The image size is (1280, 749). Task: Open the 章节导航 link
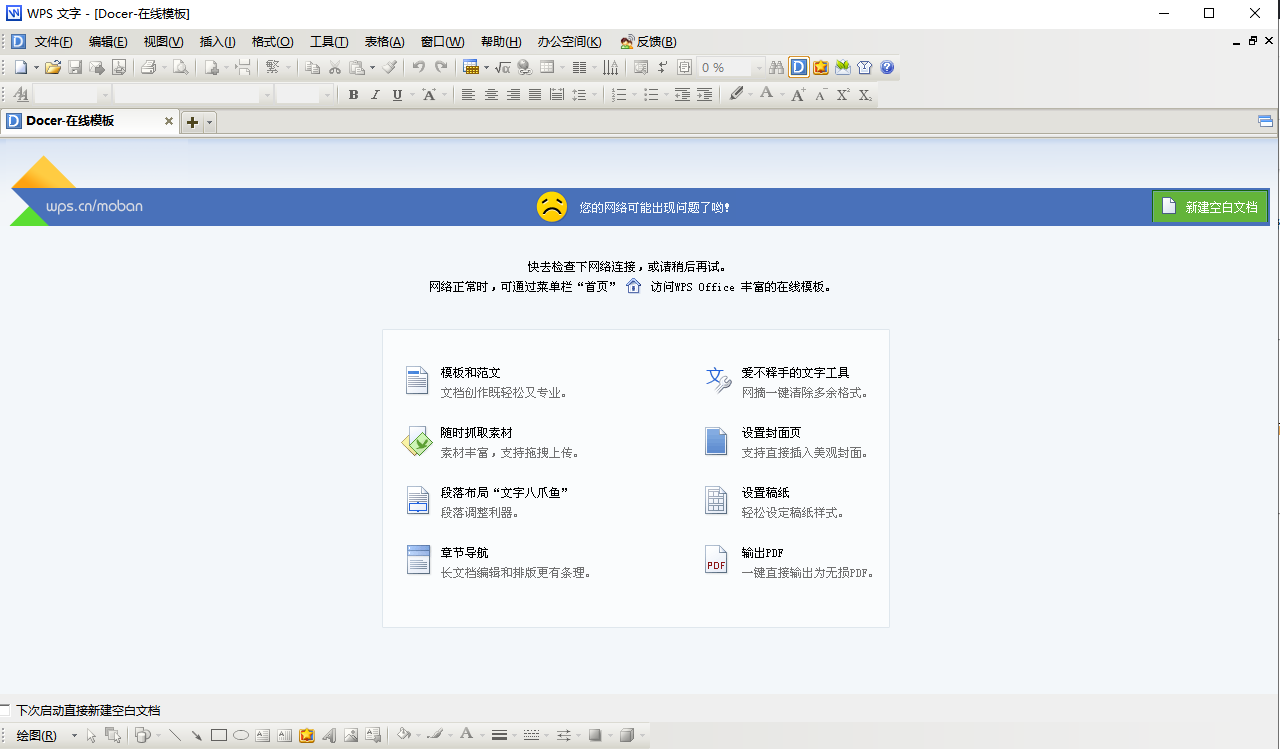(464, 552)
